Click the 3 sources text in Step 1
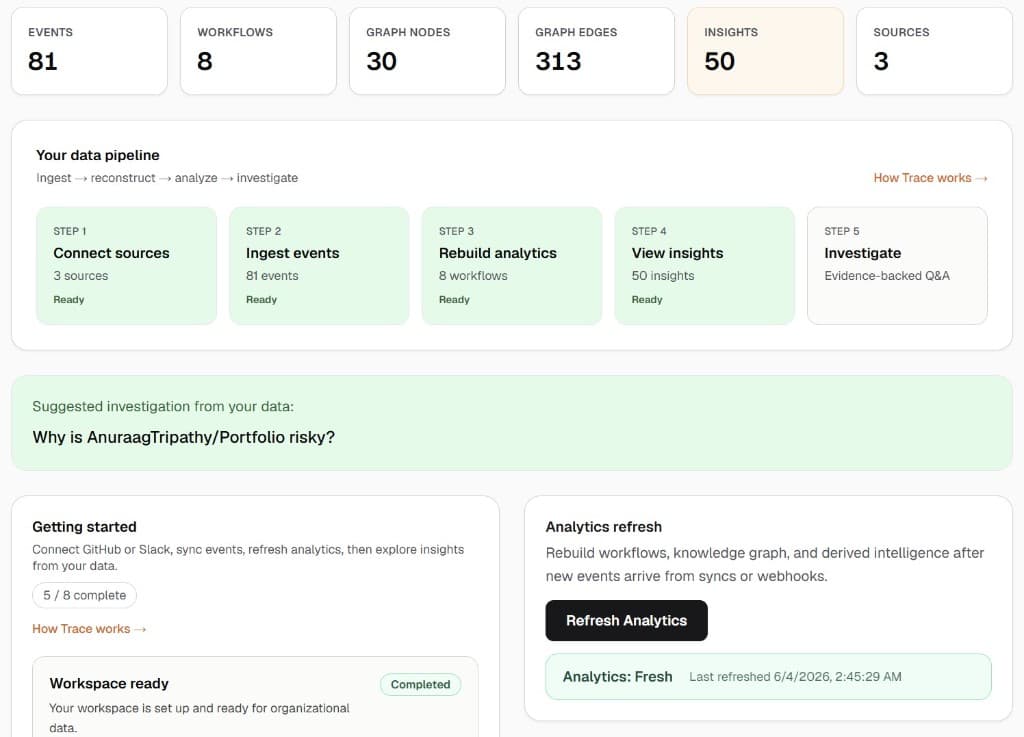The image size is (1024, 737). pyautogui.click(x=81, y=275)
